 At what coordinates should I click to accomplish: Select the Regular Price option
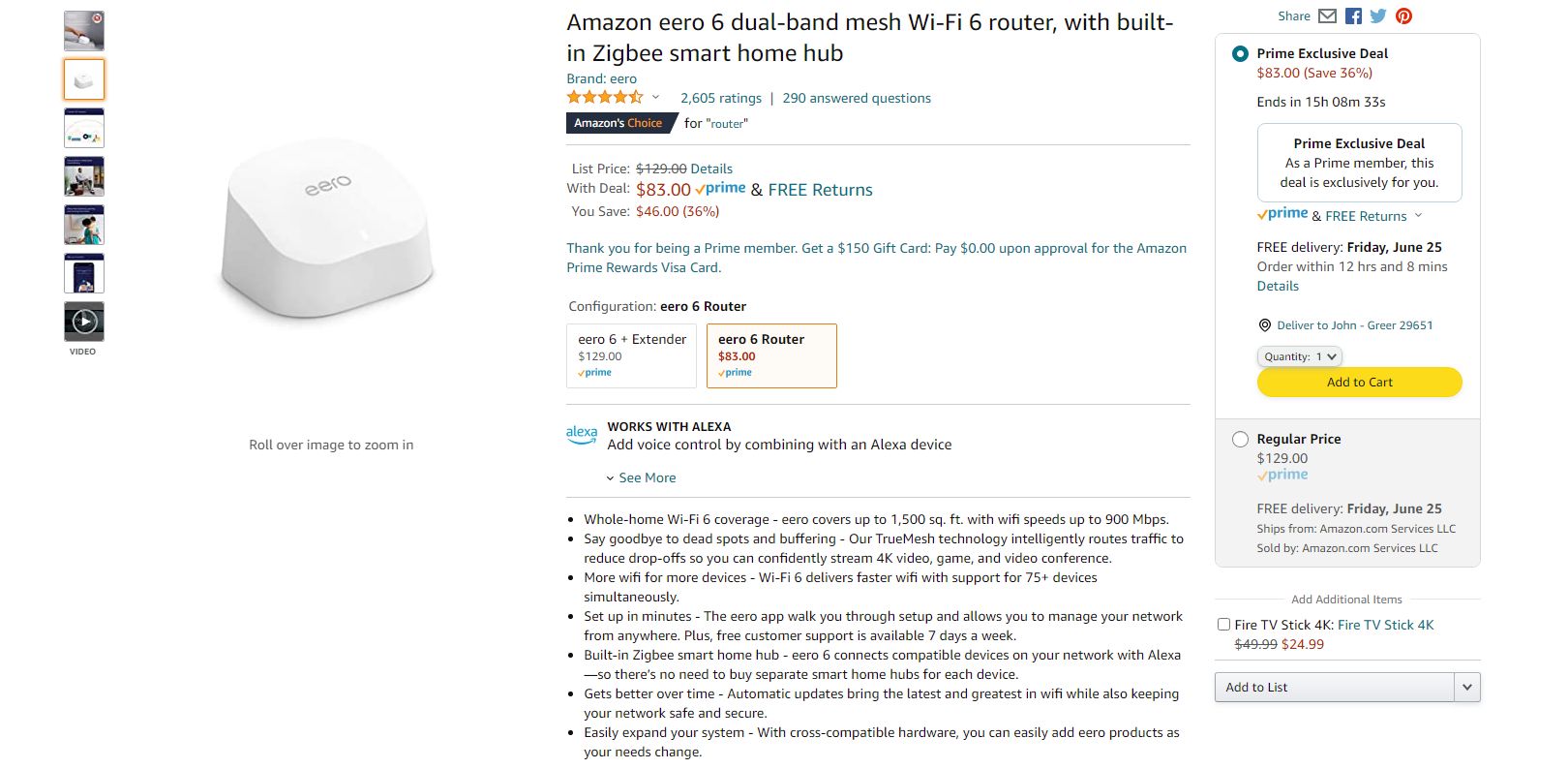point(1240,439)
